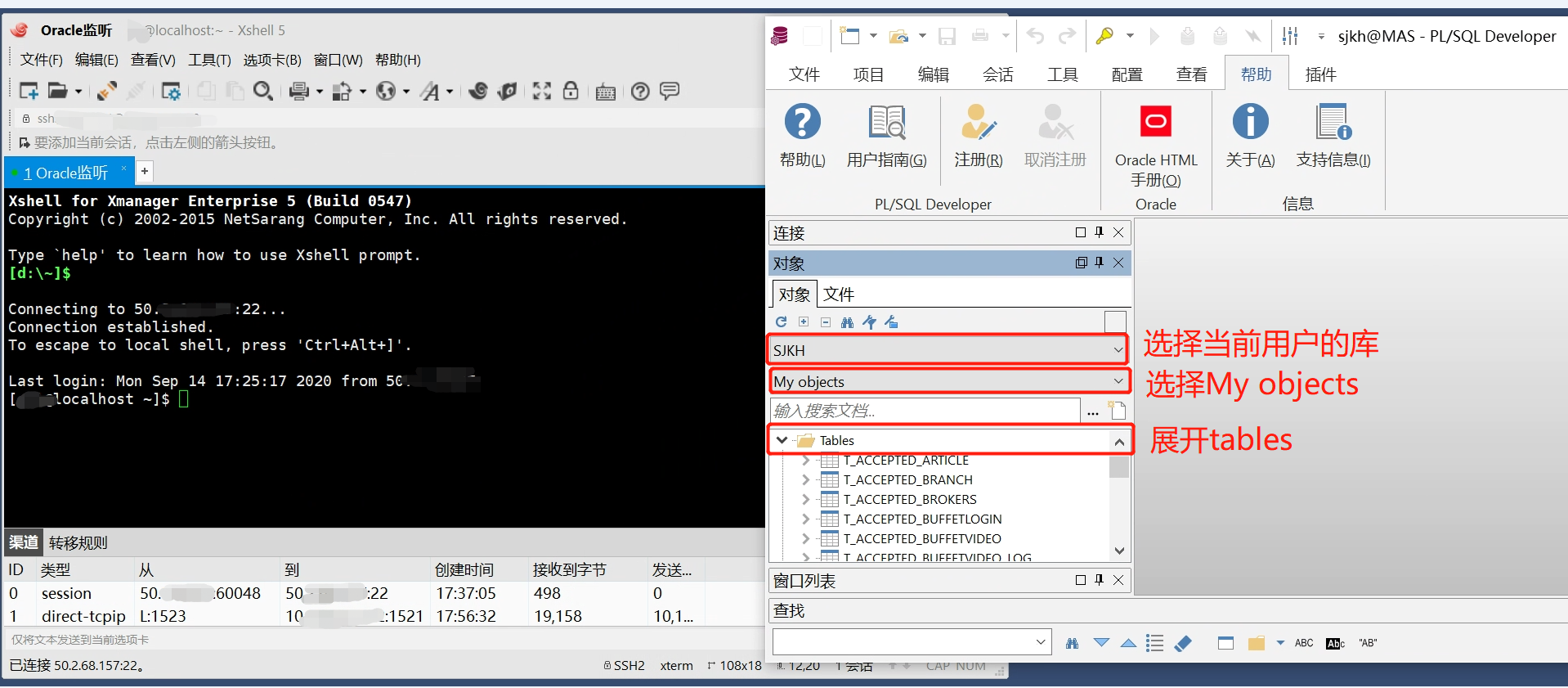Switch to PL/SQL 会话 ribbon tab
The image size is (1568, 688).
coord(997,74)
